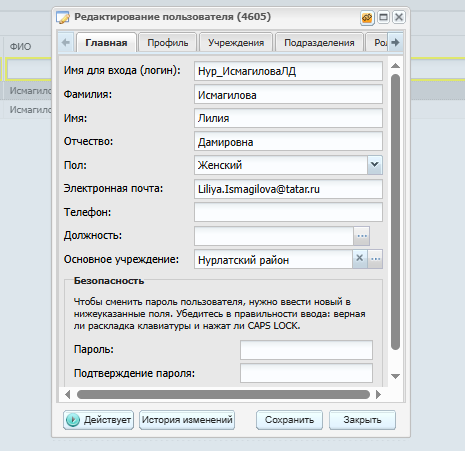Click the Электронная почта field
This screenshot has width=465, height=451.
click(288, 189)
